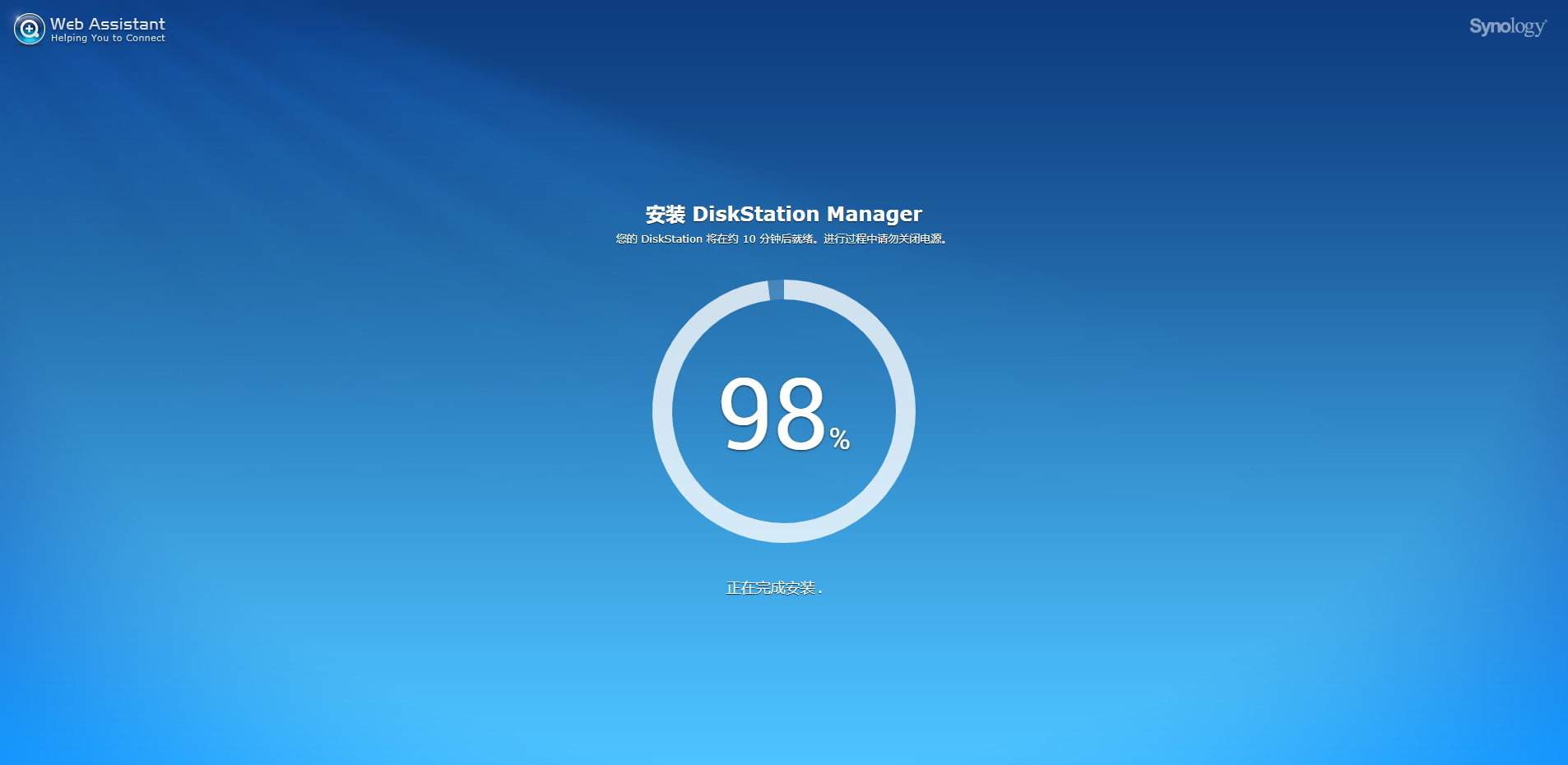The height and width of the screenshot is (765, 1568).
Task: Click the Web Assistant magnifier logo icon
Action: (30, 29)
